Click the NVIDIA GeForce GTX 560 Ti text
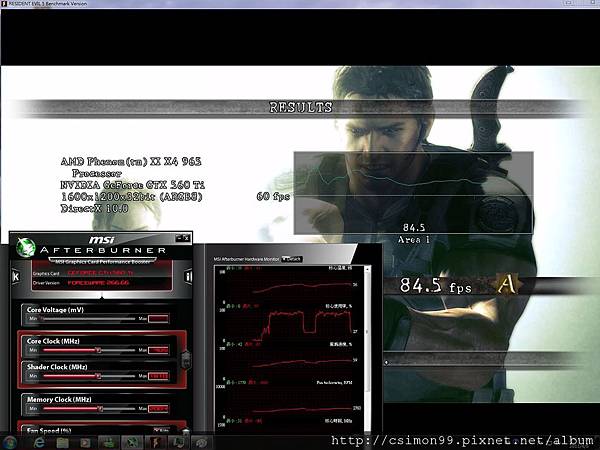Screen dimensions: 600x450 pyautogui.click(x=132, y=185)
